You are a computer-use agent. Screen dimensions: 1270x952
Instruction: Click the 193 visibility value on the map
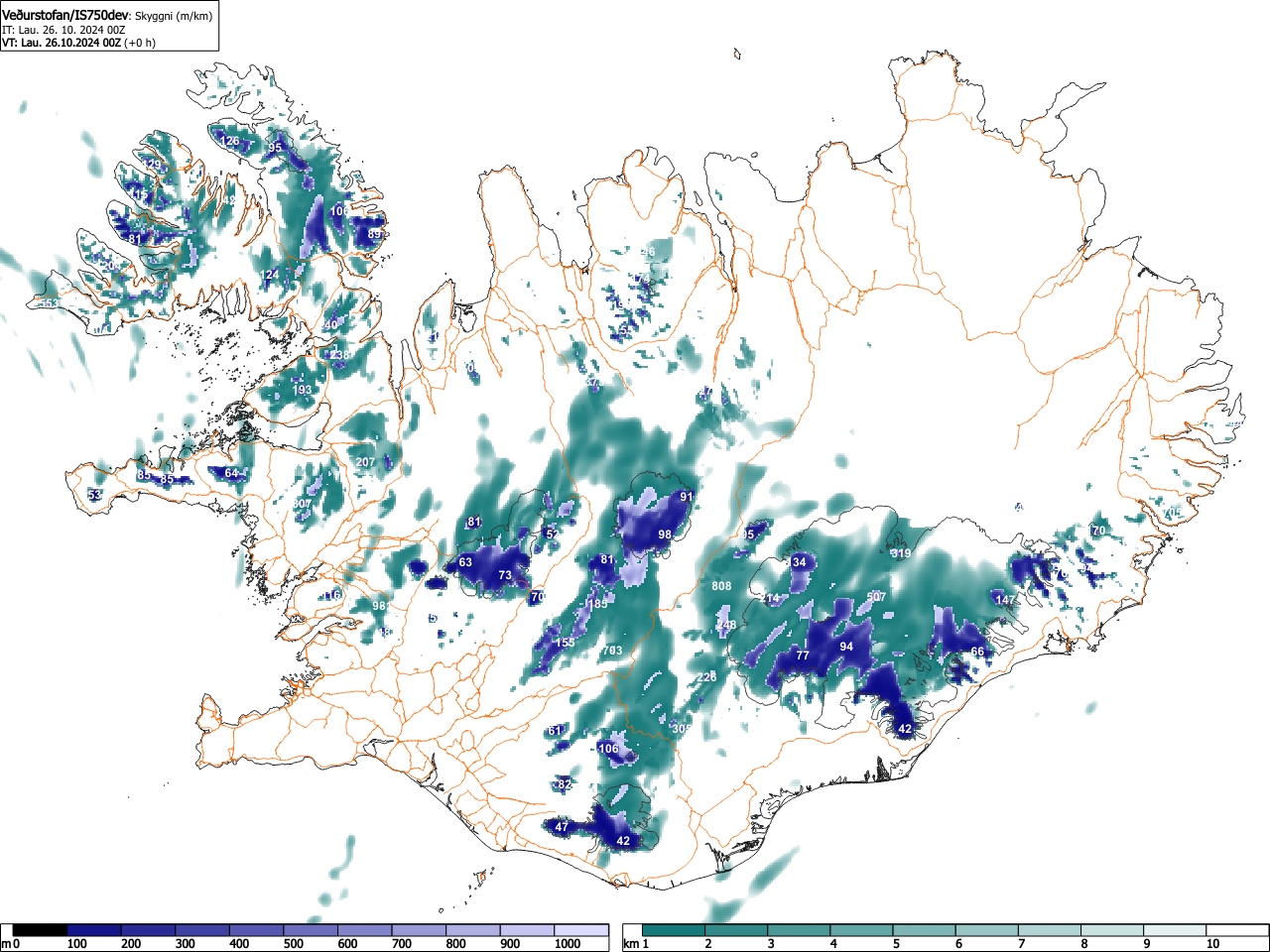point(302,390)
